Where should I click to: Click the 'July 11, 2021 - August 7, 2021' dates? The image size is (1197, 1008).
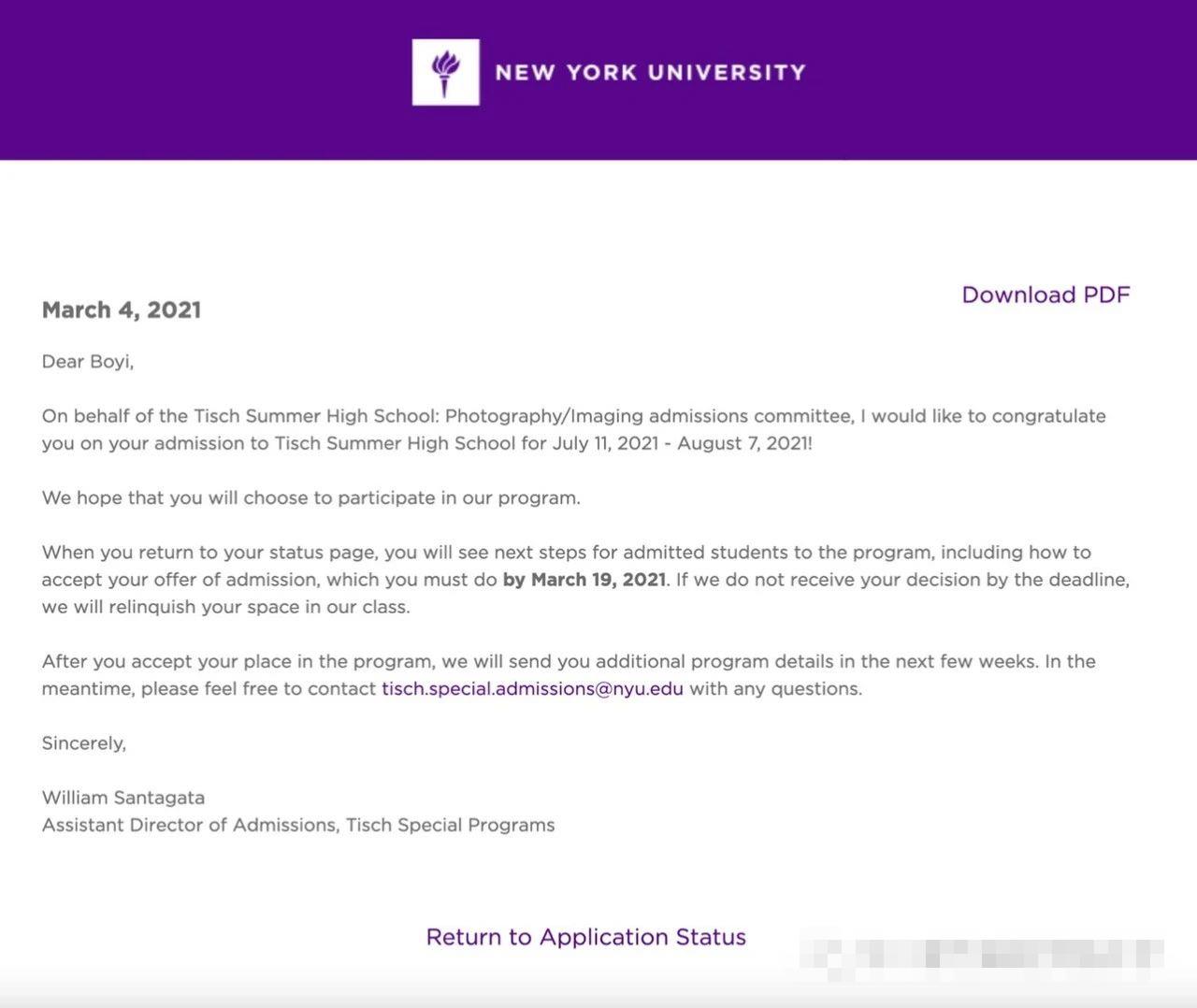(x=682, y=443)
